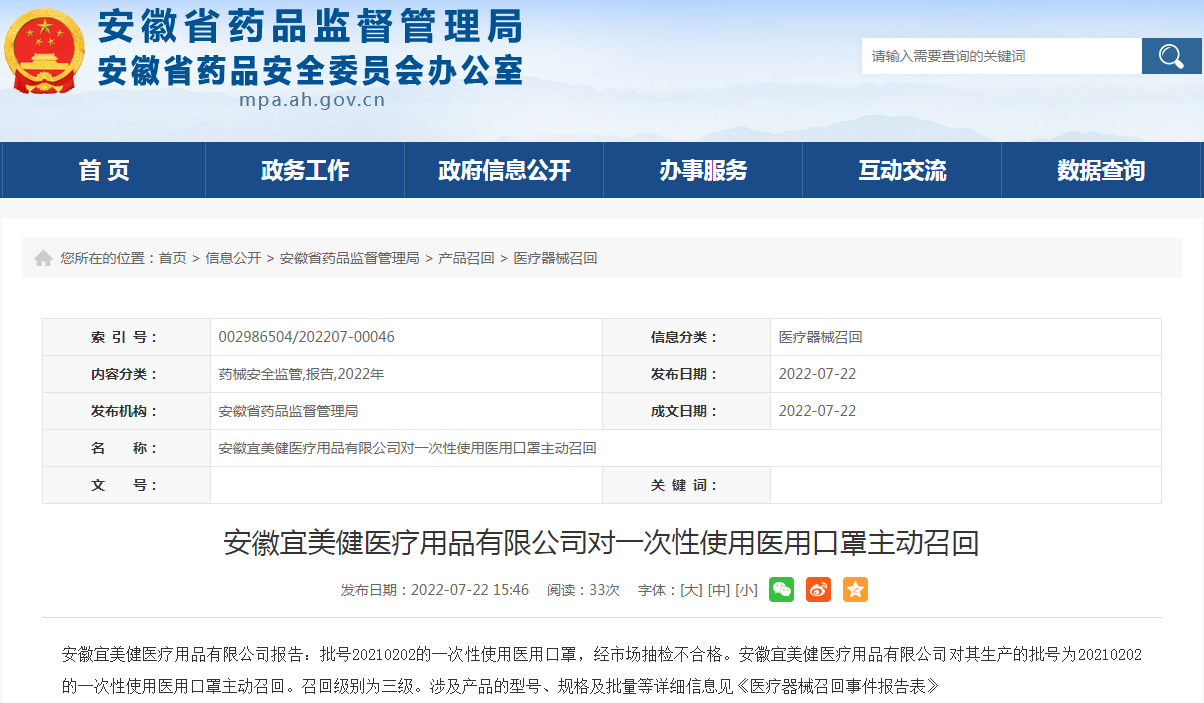Add to favorites with the star icon
The image size is (1204, 703).
(x=855, y=590)
